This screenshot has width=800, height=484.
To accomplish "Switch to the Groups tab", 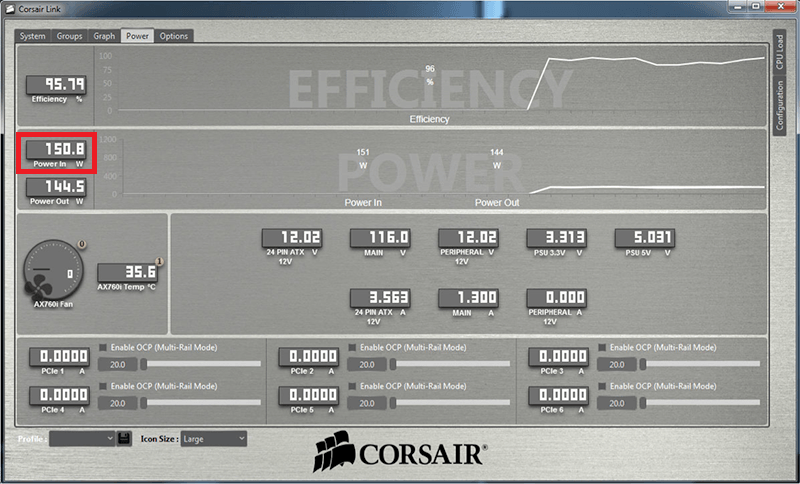I will [69, 36].
